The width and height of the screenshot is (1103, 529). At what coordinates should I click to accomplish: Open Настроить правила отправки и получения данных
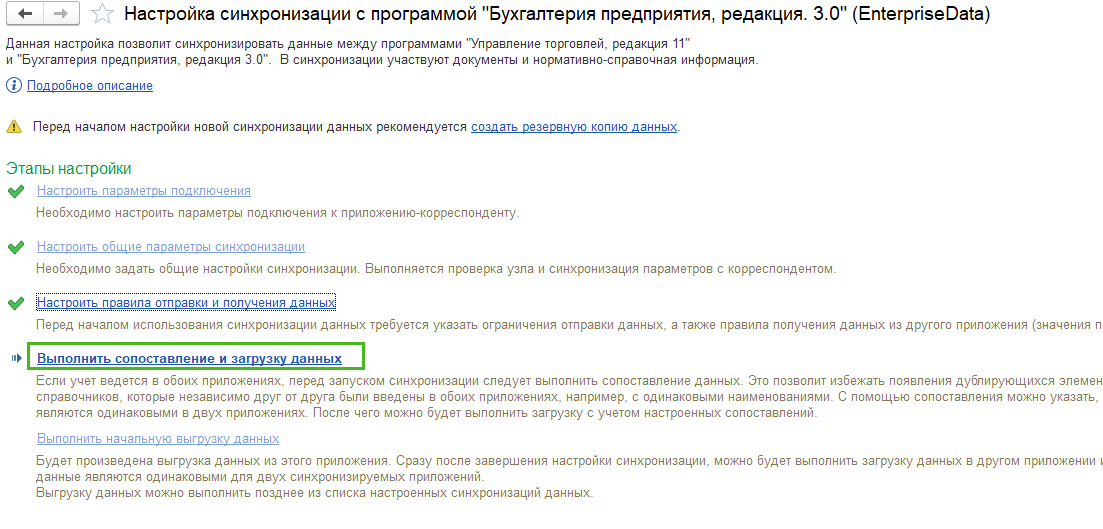[186, 302]
